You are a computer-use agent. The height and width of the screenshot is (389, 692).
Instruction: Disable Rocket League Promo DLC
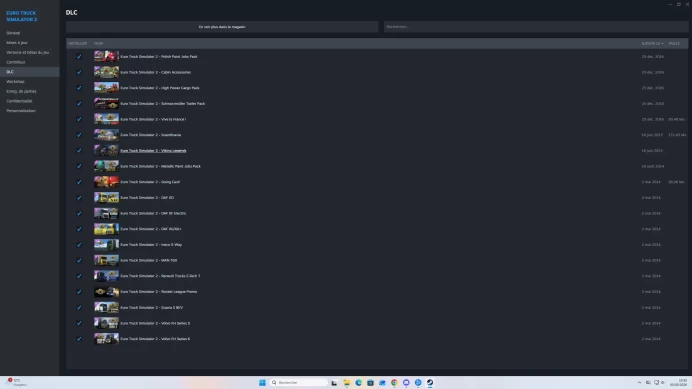click(79, 291)
